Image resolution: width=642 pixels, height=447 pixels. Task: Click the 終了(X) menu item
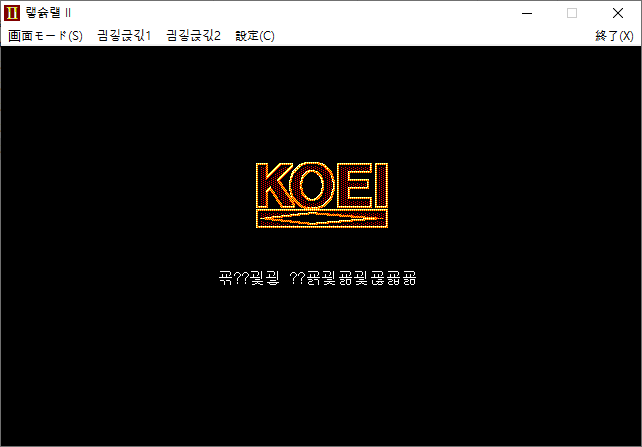click(x=614, y=36)
